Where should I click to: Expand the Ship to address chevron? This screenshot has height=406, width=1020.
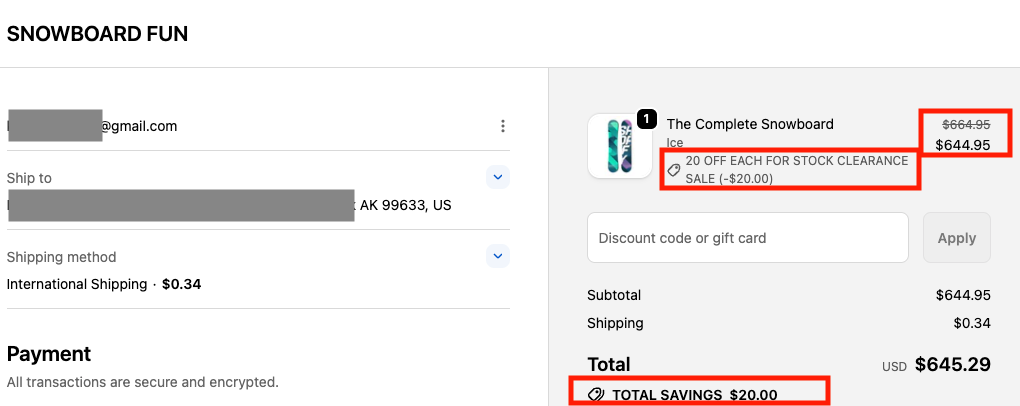[x=498, y=178]
